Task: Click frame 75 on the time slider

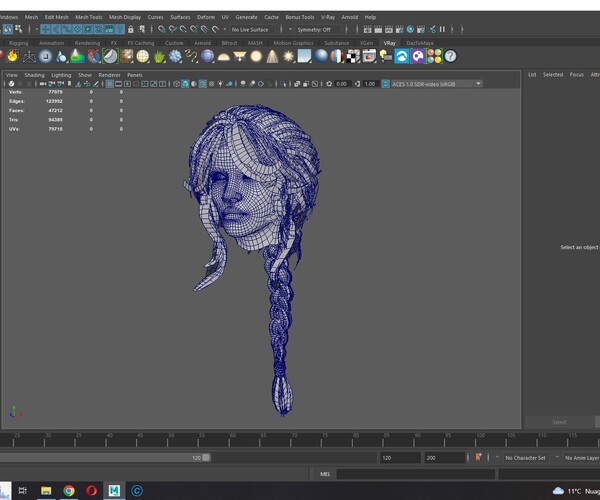Action: click(x=324, y=440)
